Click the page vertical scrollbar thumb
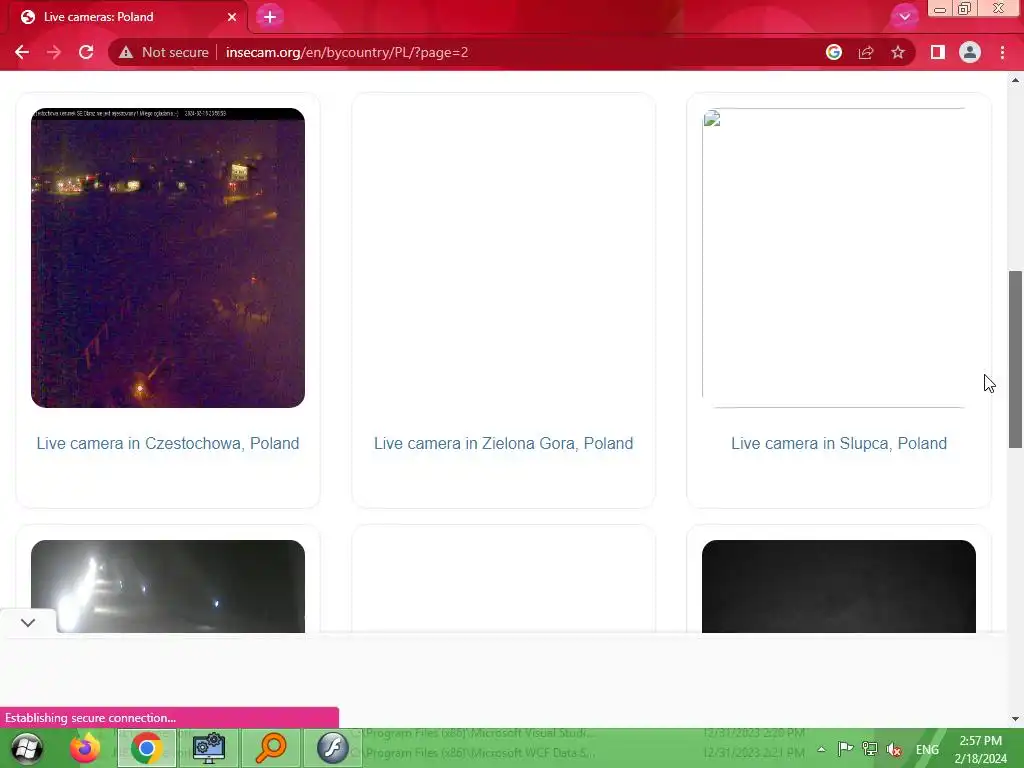 point(1015,359)
